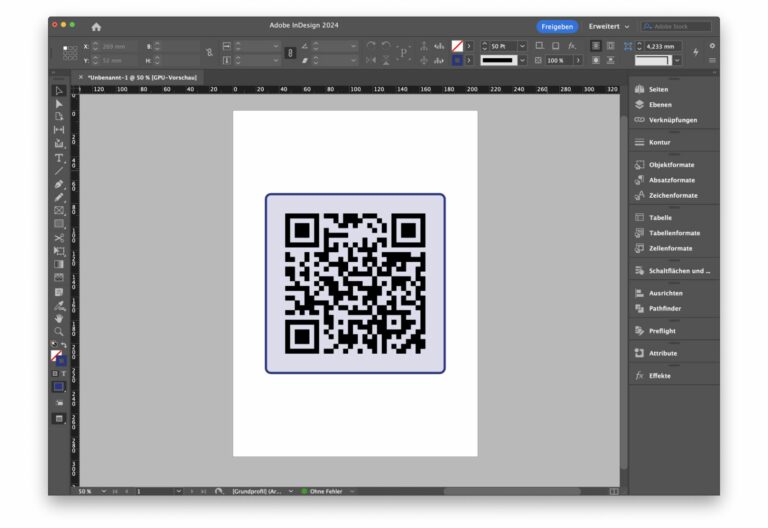This screenshot has height=528, width=768.
Task: Select the Content Collector tool
Action: coord(59,144)
